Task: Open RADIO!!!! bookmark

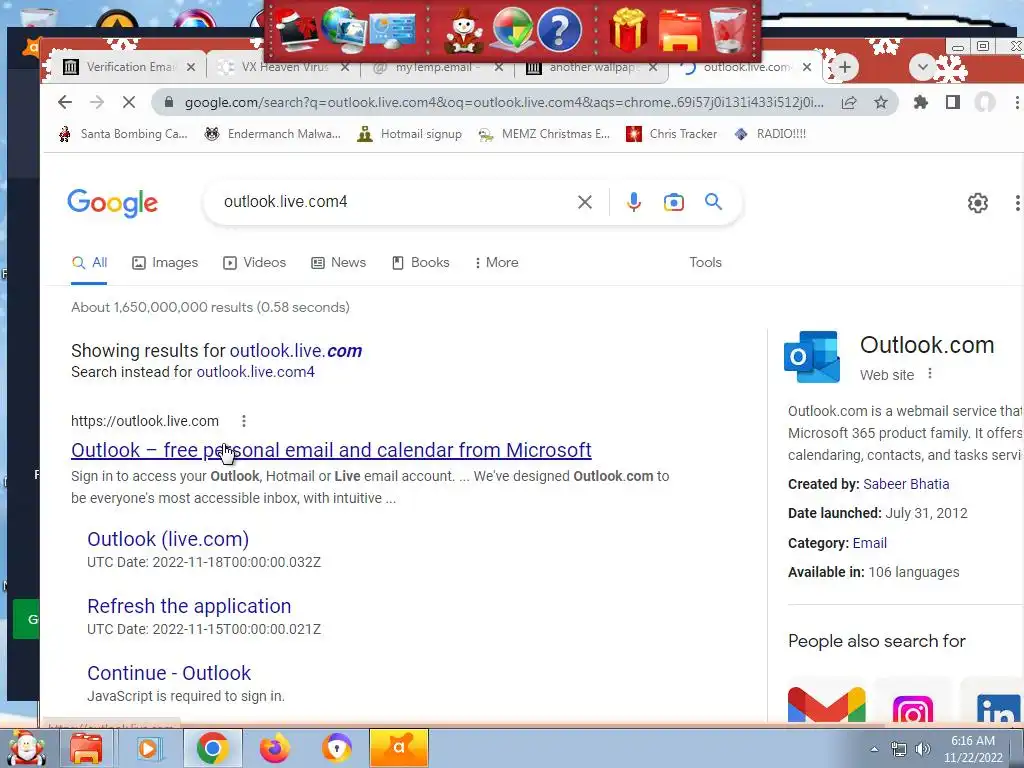Action: tap(770, 134)
